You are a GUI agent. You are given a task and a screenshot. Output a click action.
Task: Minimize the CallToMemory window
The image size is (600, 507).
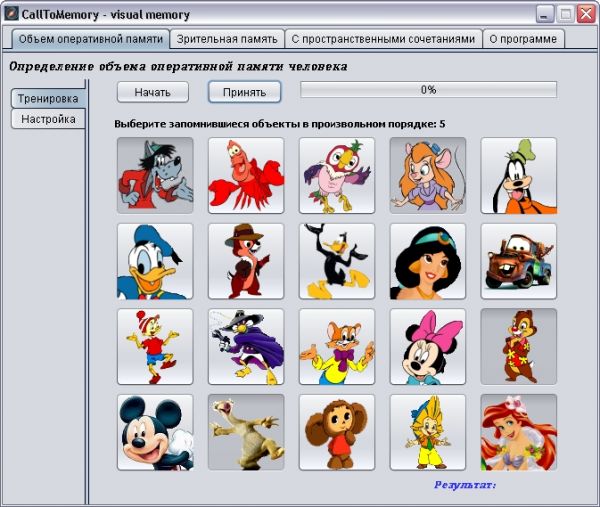pyautogui.click(x=545, y=15)
